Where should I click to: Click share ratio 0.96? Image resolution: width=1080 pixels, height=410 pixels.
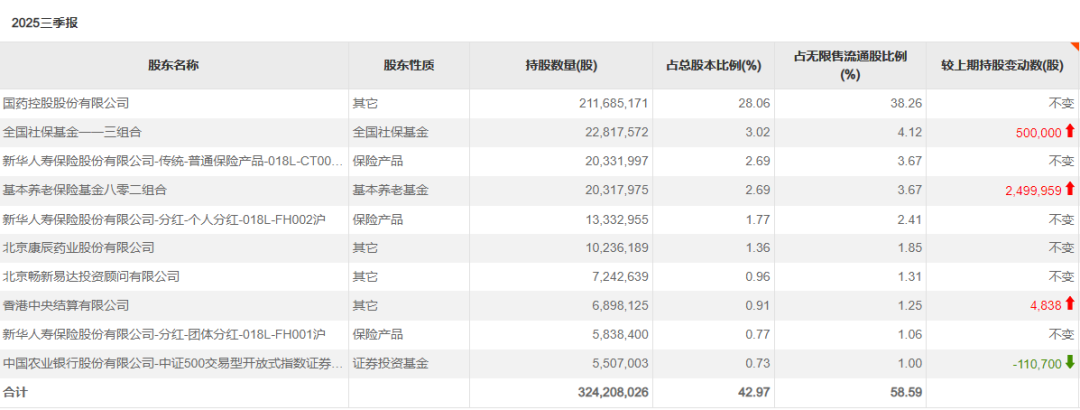[760, 276]
